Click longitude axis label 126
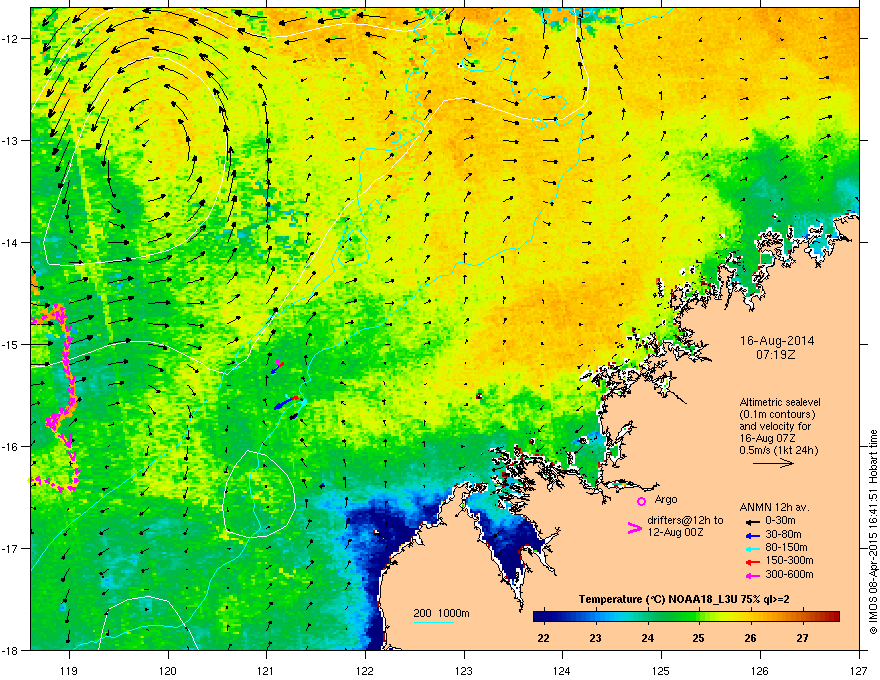The image size is (880, 680). tap(760, 670)
